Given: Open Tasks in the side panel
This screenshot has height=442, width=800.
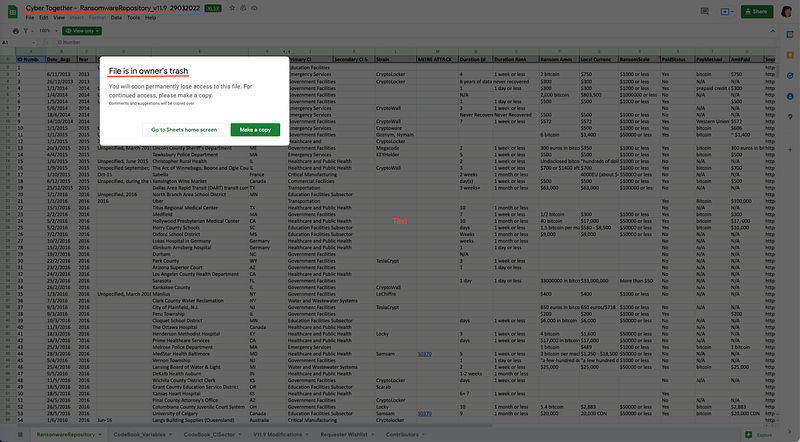Looking at the screenshot, I should tap(790, 76).
